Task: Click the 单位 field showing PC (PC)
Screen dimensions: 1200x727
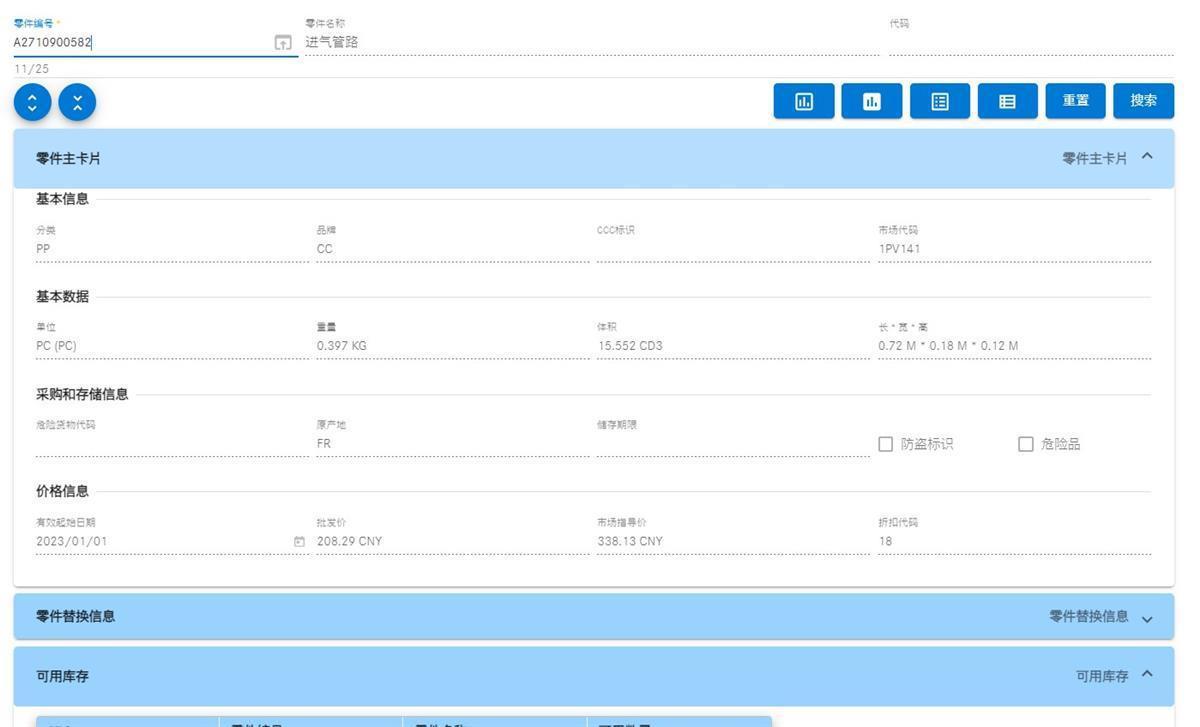Action: point(172,346)
